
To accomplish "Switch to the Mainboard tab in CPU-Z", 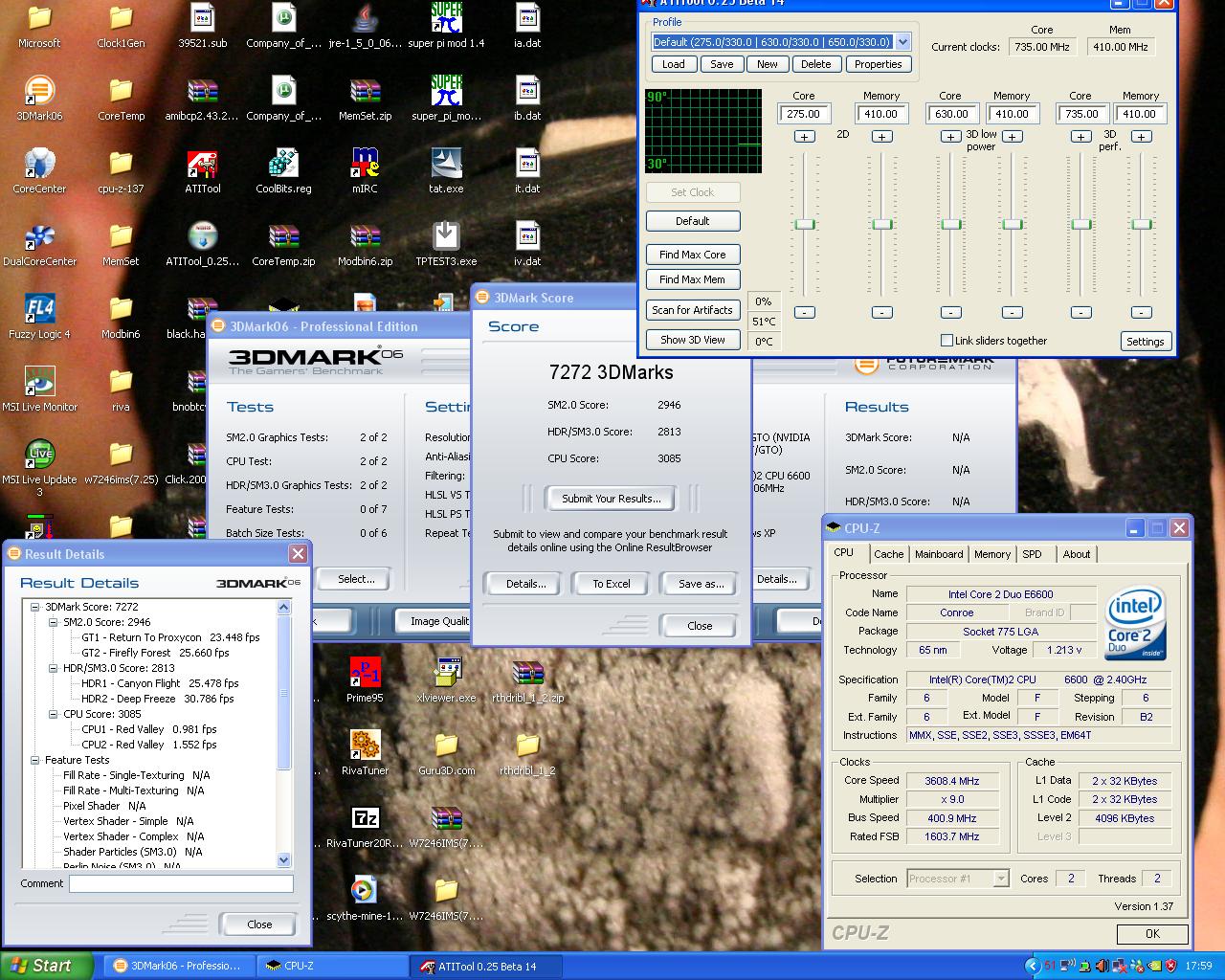I will 939,554.
